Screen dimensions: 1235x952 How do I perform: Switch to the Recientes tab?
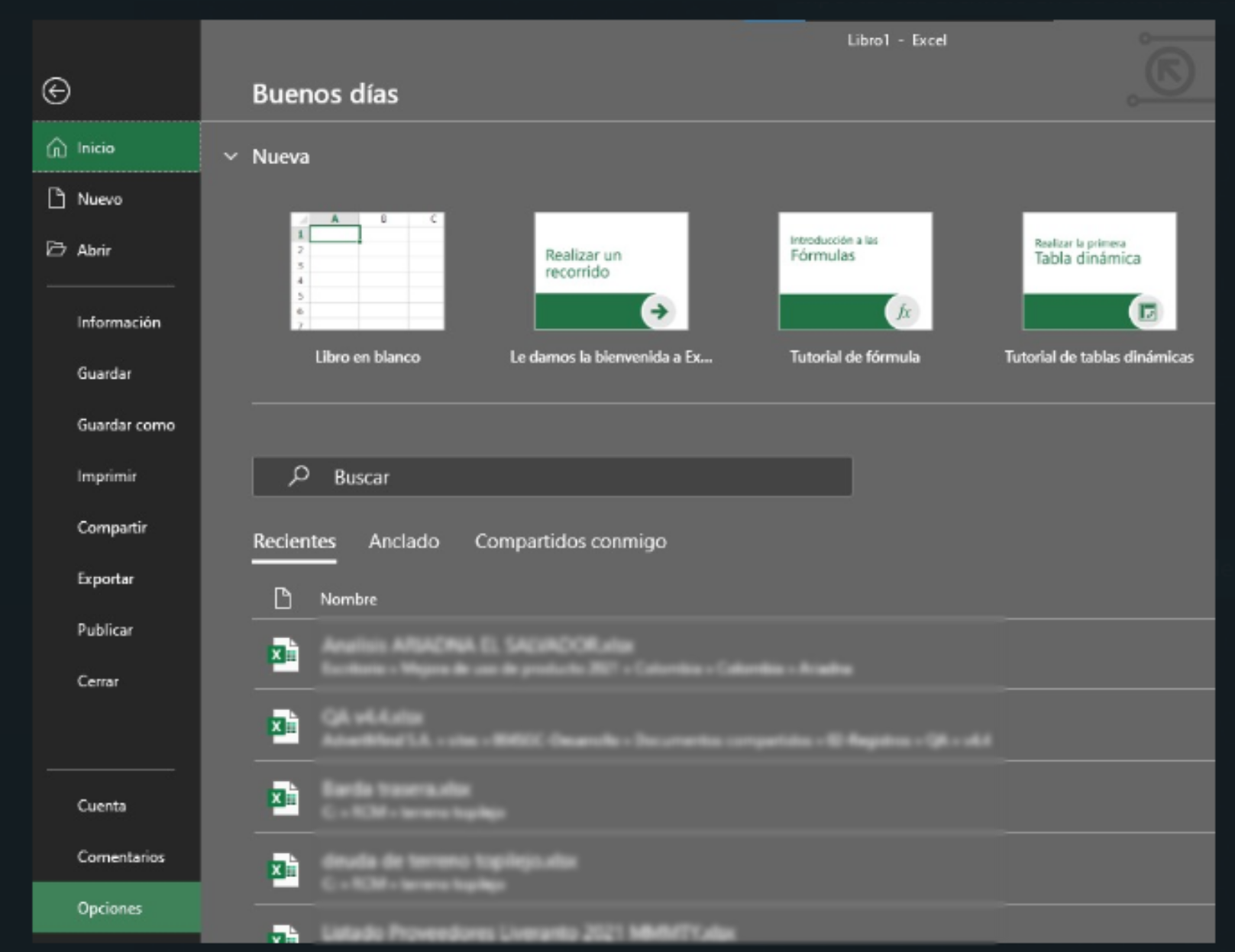click(294, 541)
